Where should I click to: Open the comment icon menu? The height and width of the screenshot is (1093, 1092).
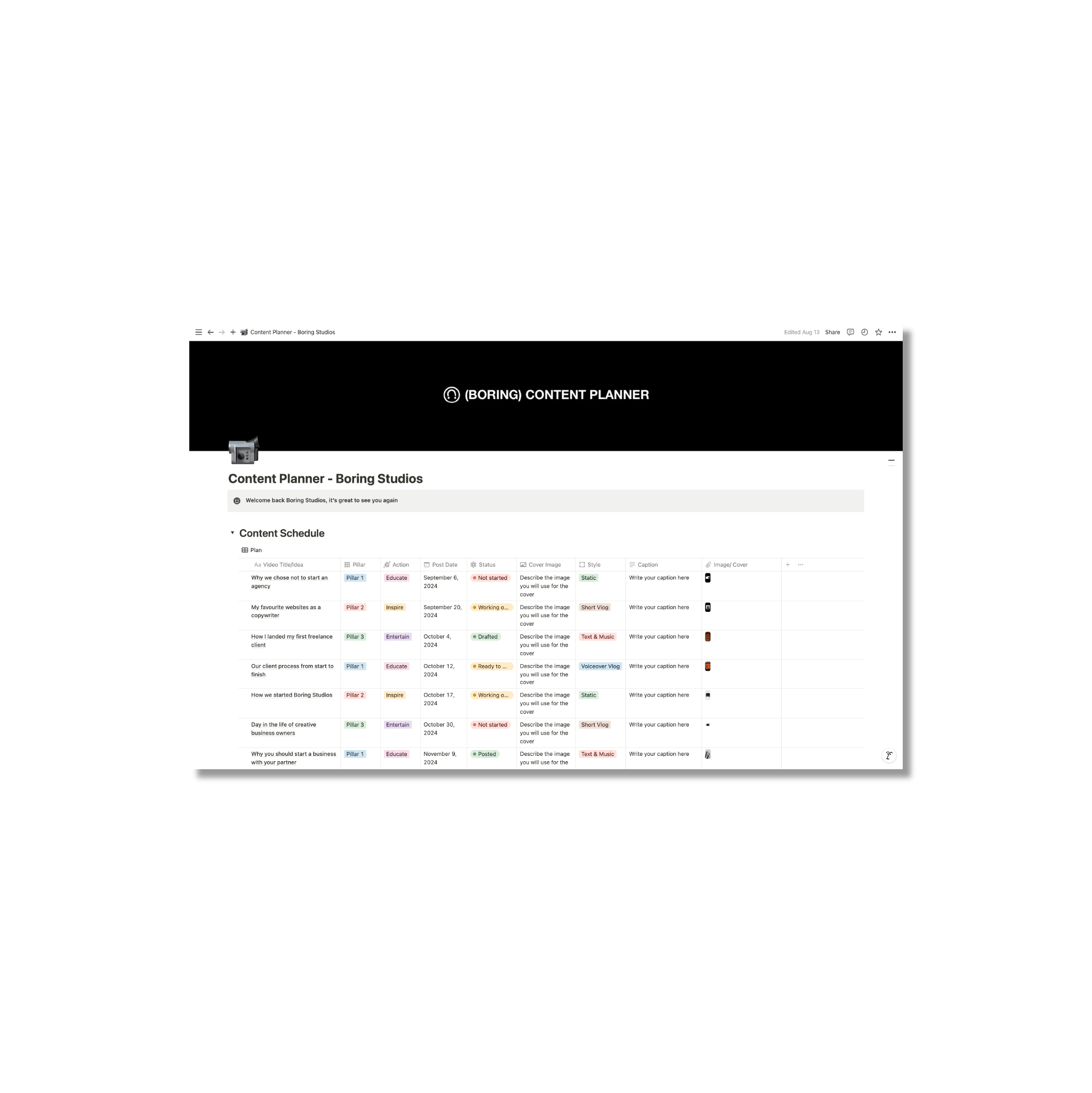850,332
